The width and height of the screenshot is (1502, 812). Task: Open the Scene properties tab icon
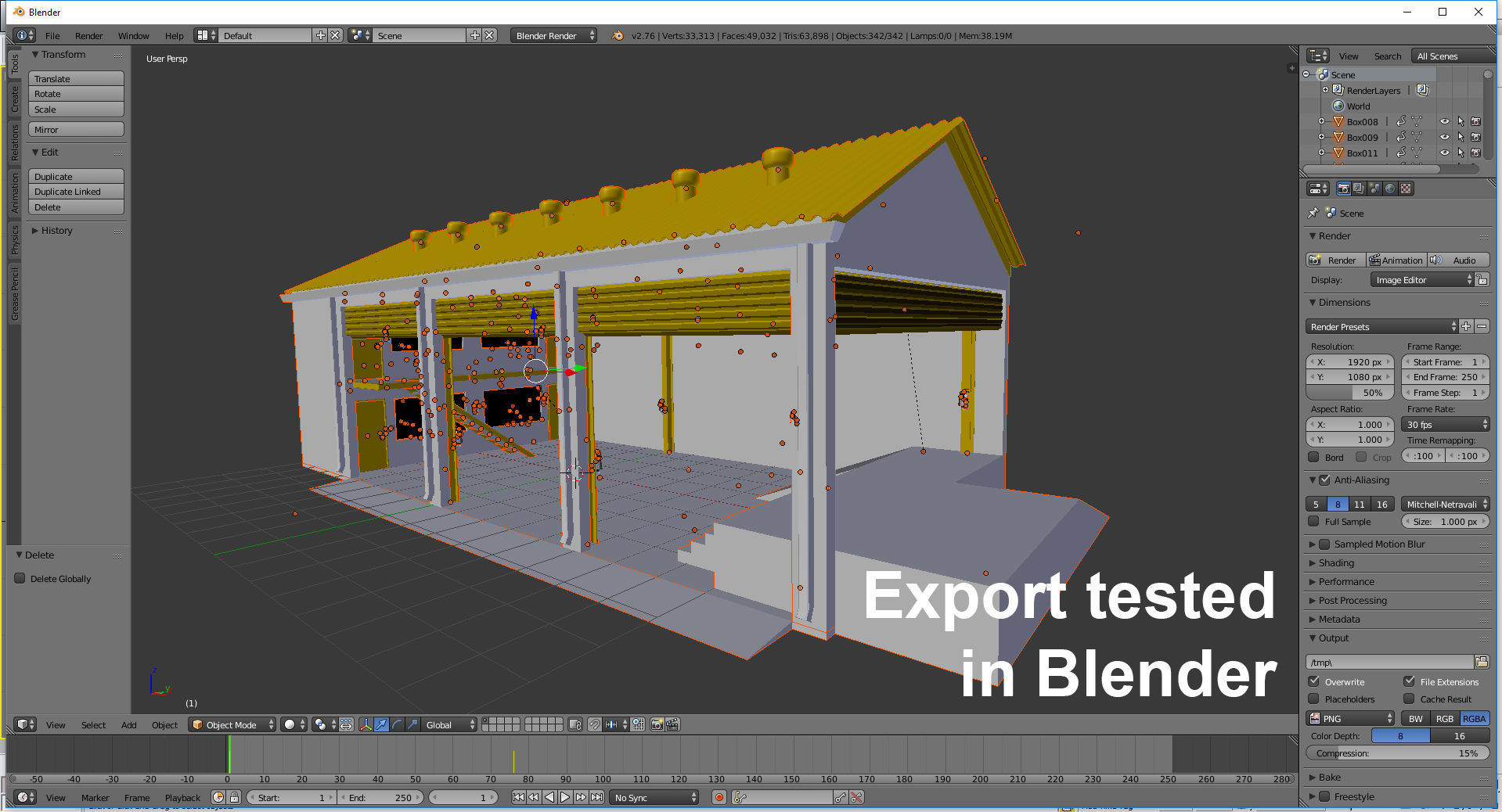1374,189
